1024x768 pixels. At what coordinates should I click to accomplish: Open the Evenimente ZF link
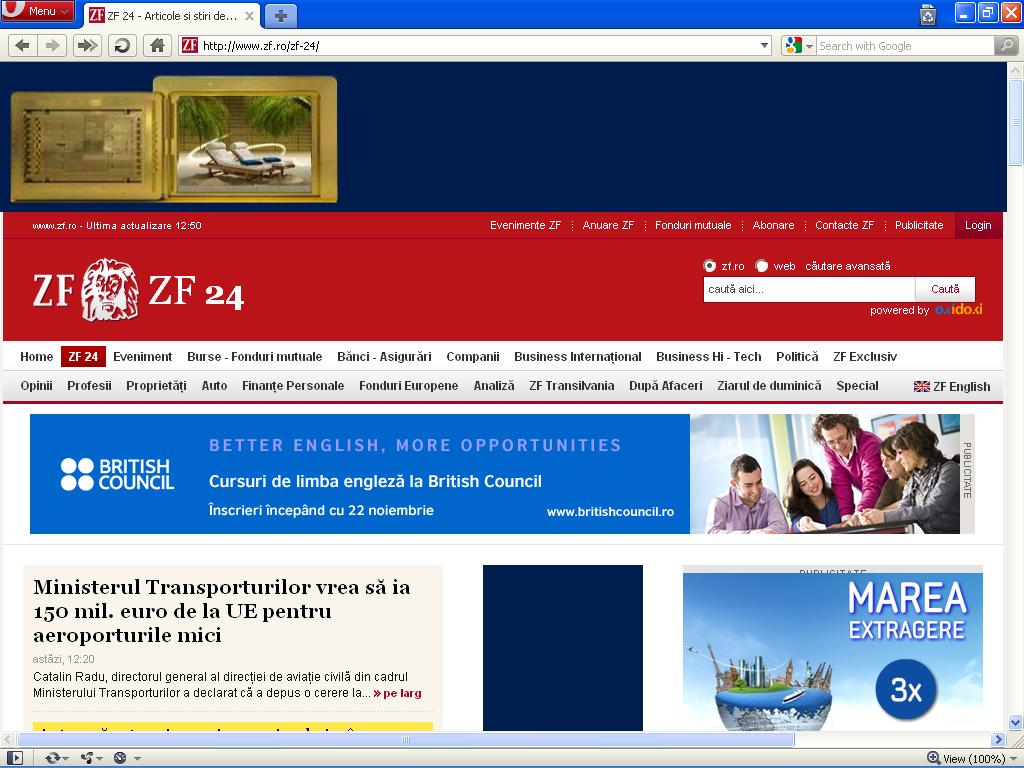coord(526,225)
